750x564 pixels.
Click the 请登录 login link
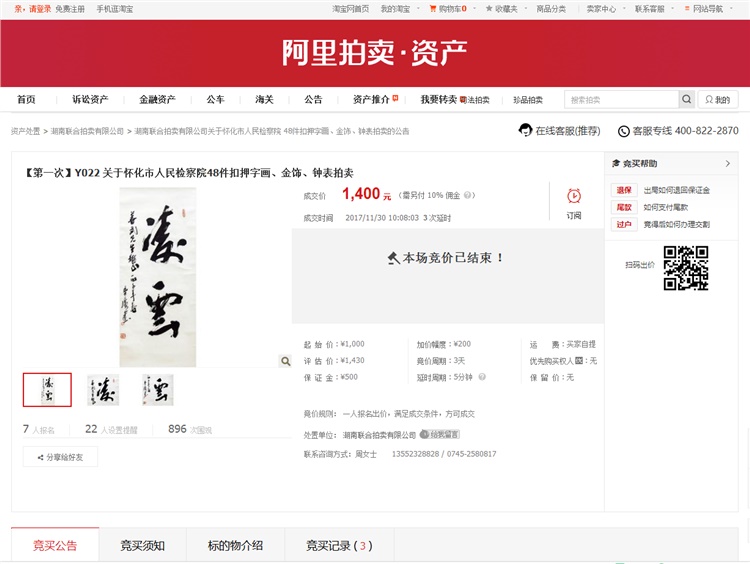click(x=40, y=8)
